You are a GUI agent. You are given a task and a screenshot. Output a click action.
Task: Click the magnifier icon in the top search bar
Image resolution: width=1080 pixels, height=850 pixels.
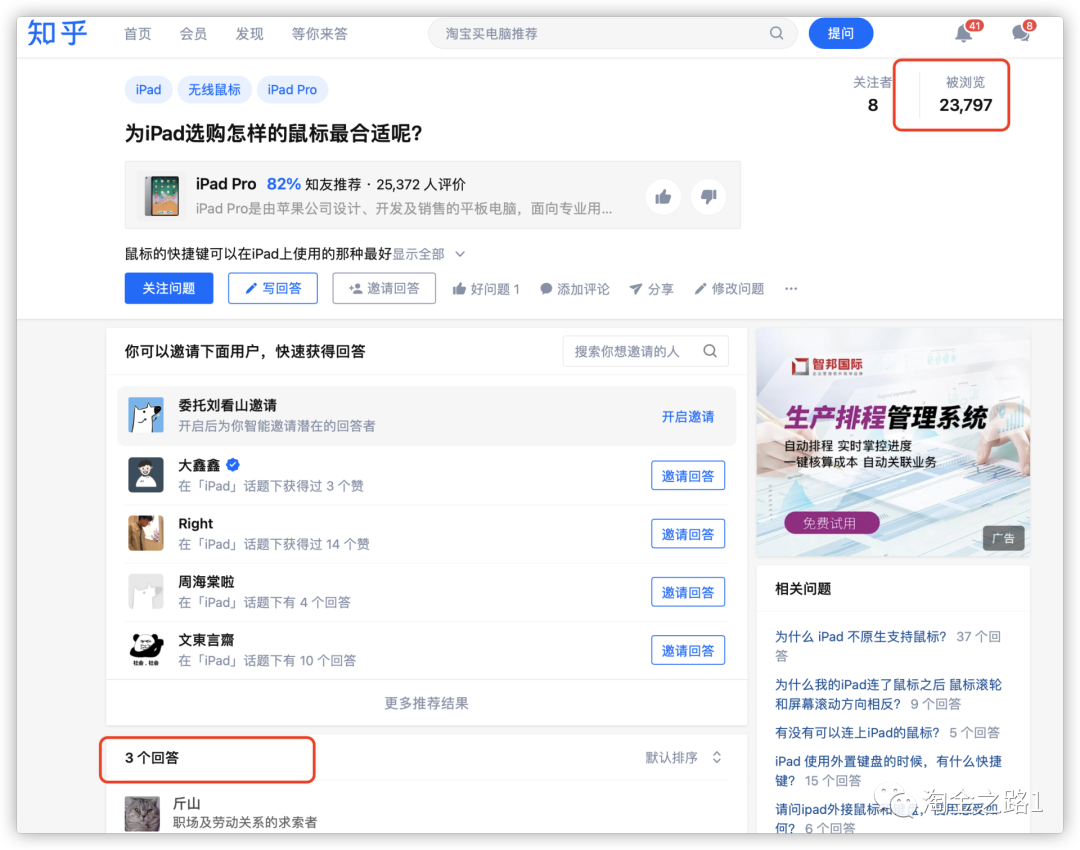[776, 33]
